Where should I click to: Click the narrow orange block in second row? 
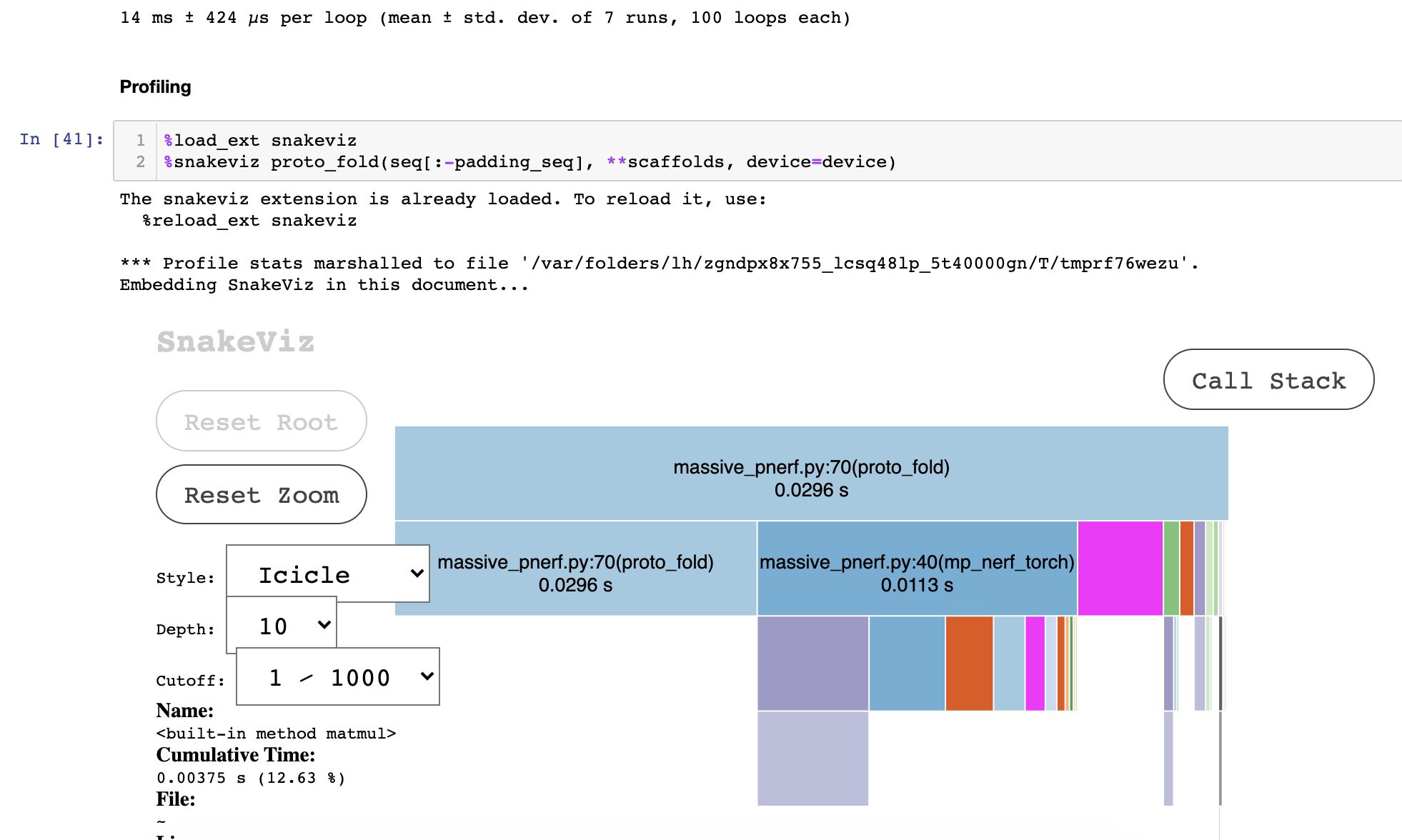[x=1186, y=568]
